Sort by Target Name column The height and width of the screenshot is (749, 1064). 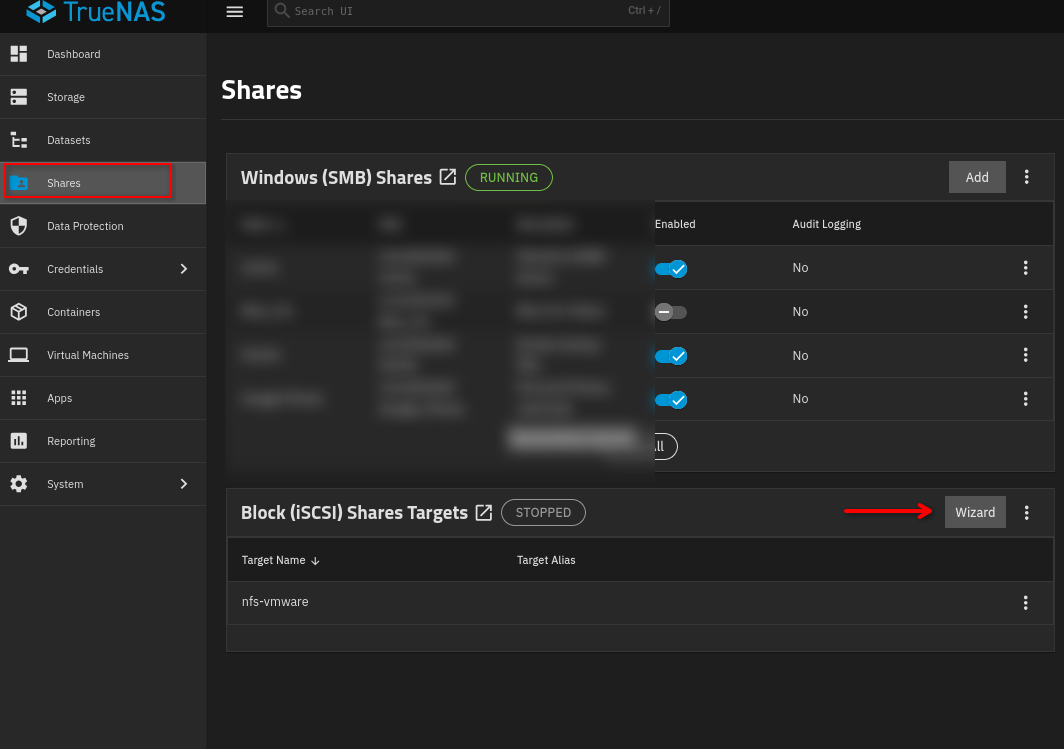tap(280, 560)
